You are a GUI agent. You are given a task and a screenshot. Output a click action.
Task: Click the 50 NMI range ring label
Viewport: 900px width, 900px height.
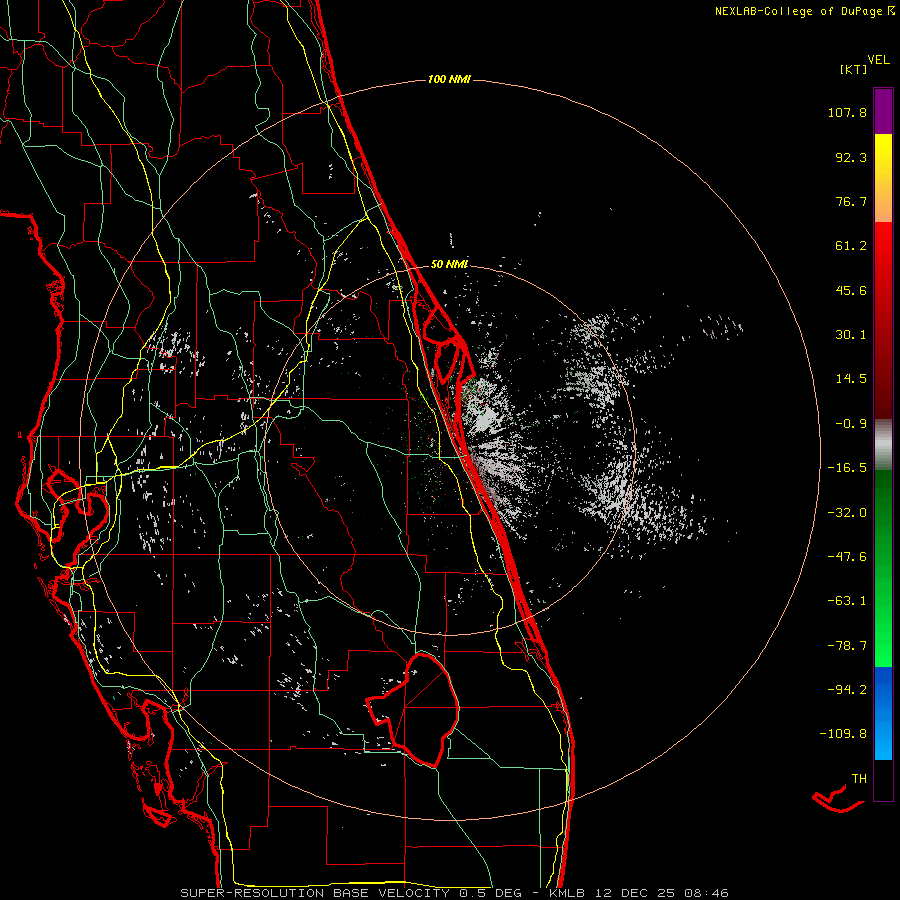point(449,264)
